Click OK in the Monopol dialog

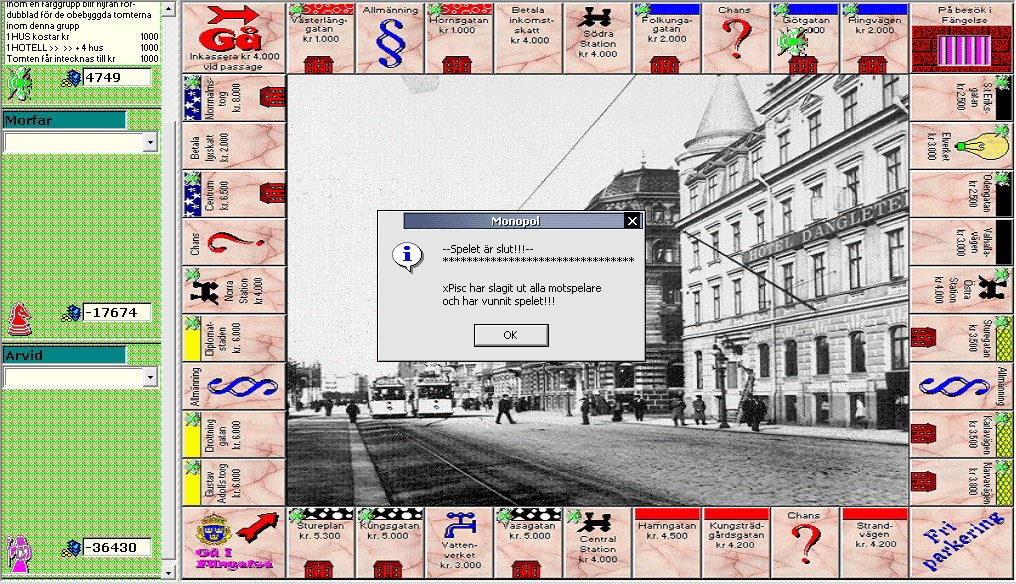[511, 335]
